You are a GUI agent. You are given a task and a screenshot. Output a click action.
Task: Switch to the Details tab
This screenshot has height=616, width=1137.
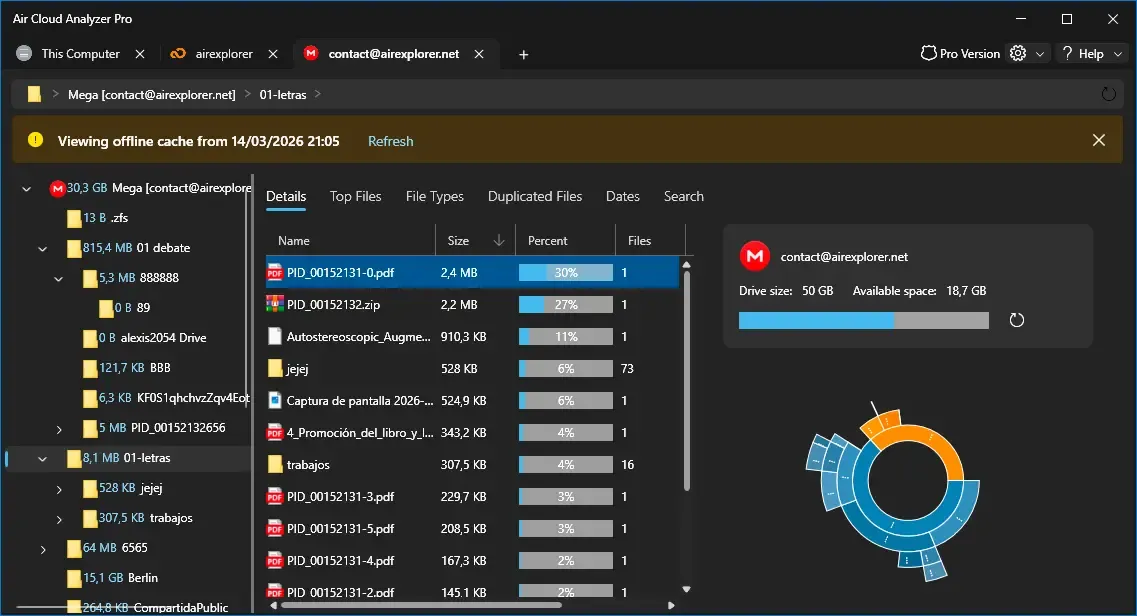point(286,196)
